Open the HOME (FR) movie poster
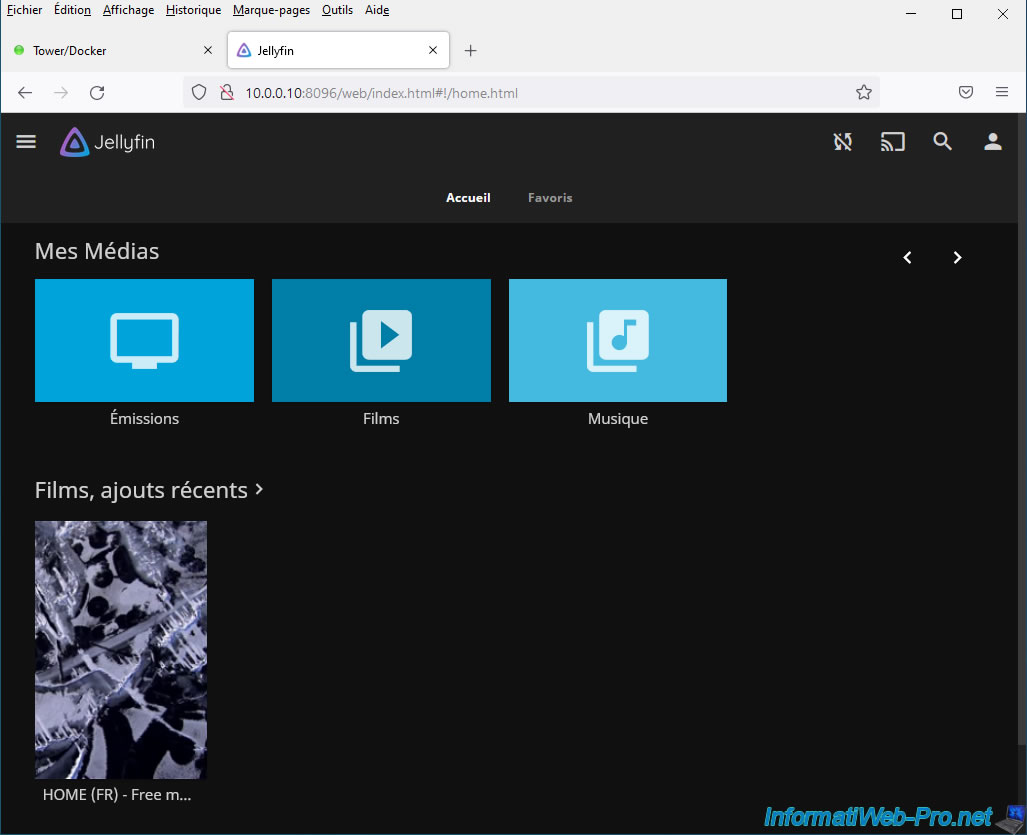 pyautogui.click(x=121, y=649)
